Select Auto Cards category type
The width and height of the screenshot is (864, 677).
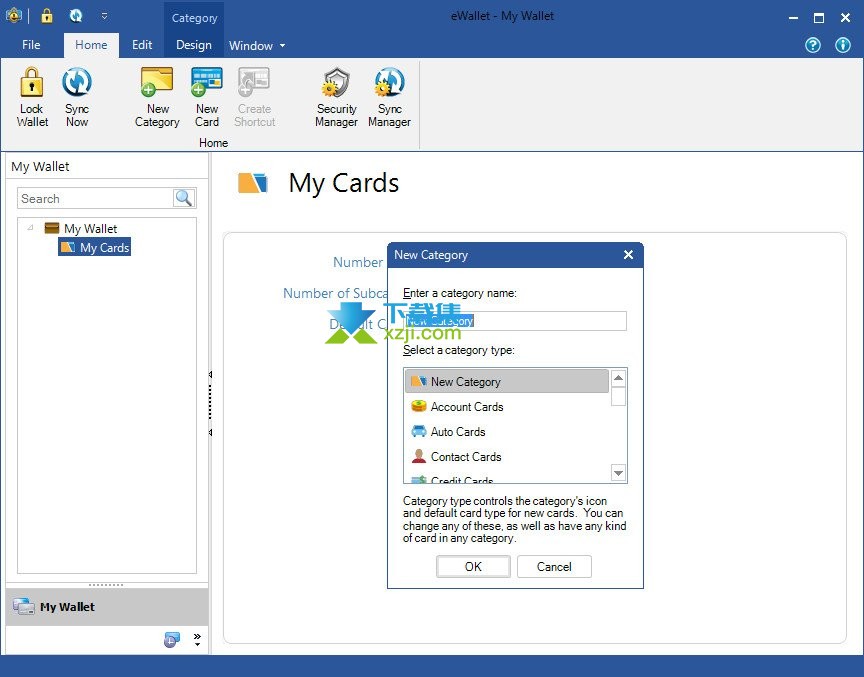507,431
